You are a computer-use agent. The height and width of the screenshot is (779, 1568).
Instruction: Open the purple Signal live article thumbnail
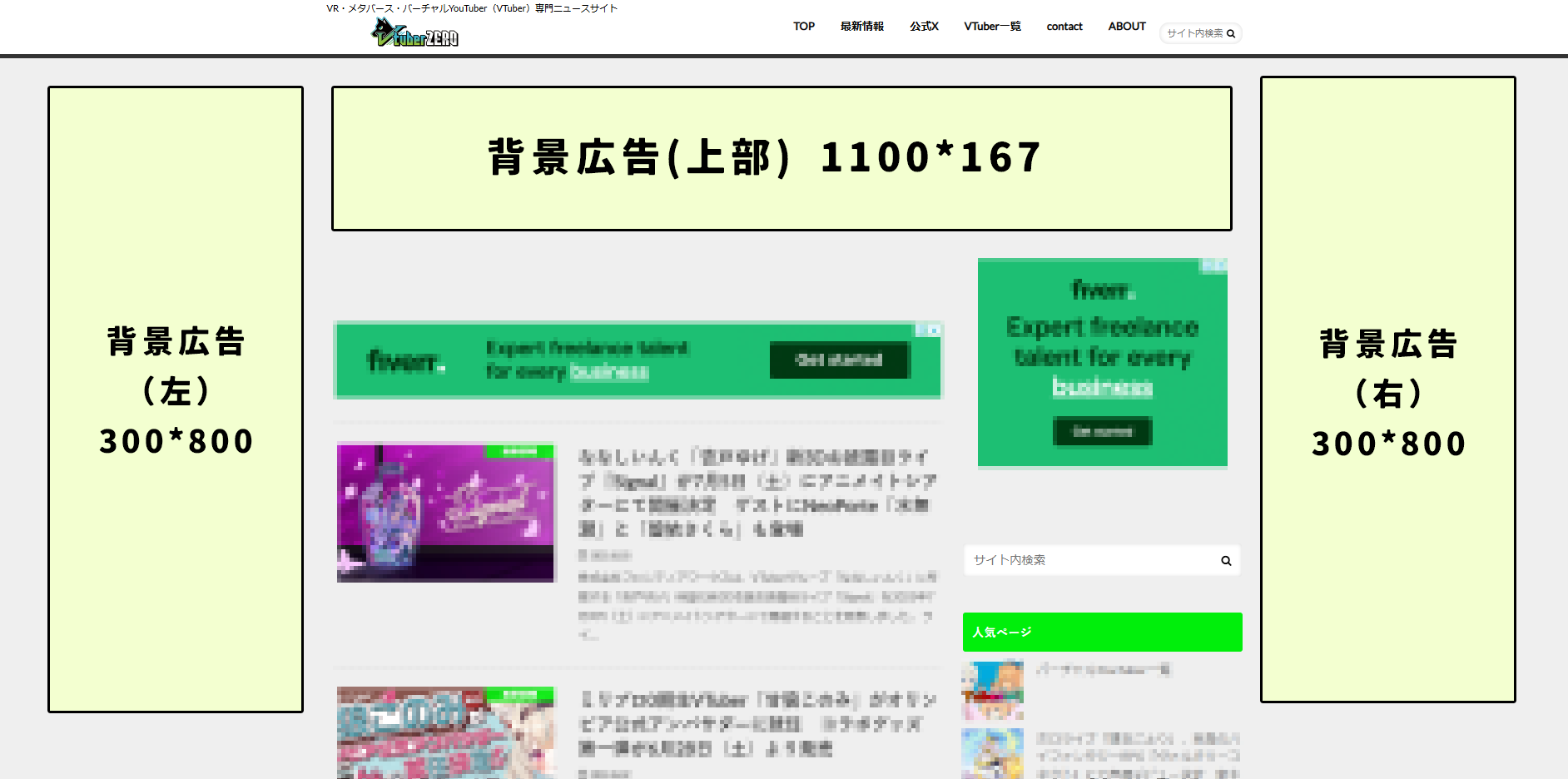coord(445,512)
